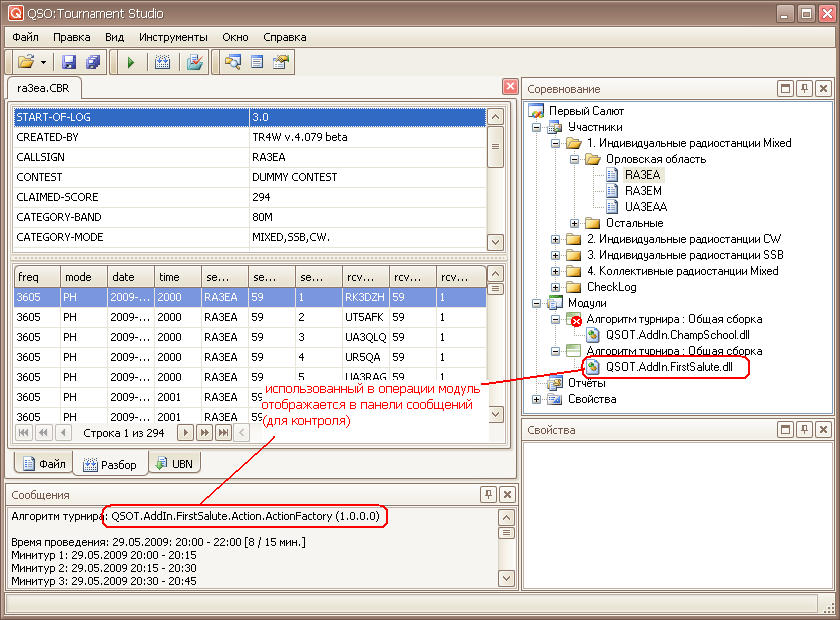Expand the Остальные folder node
Image resolution: width=840 pixels, height=620 pixels.
pyautogui.click(x=575, y=223)
